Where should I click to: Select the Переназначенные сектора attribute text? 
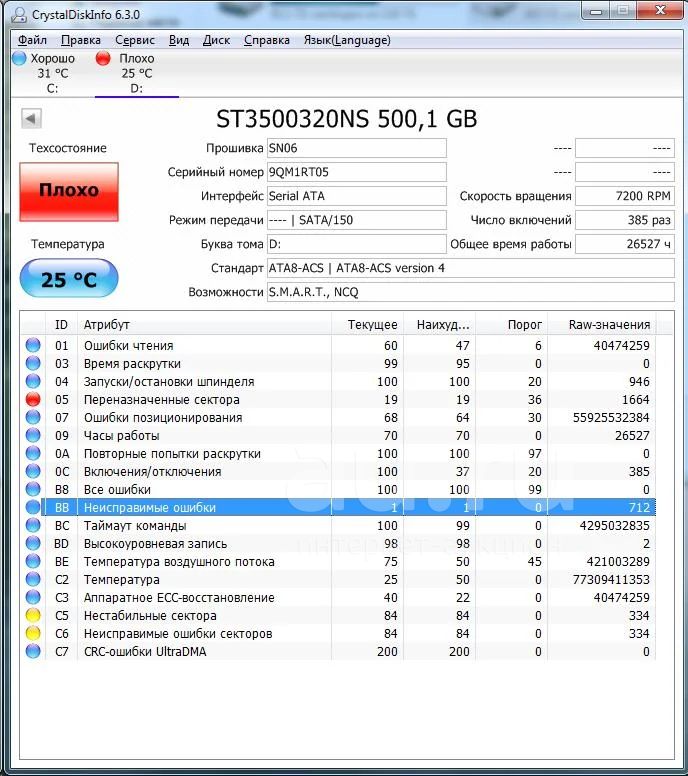tap(161, 399)
